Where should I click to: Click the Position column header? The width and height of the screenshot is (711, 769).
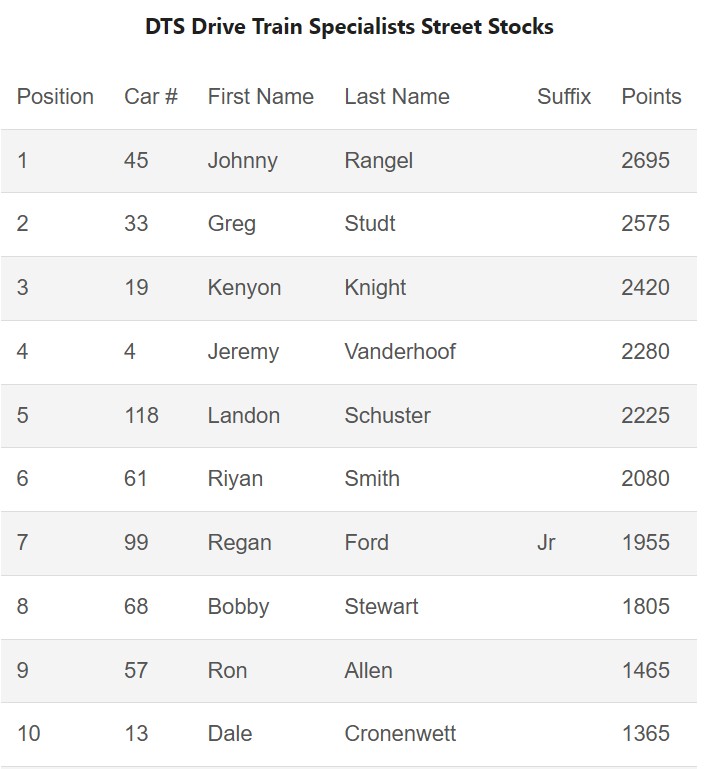55,97
